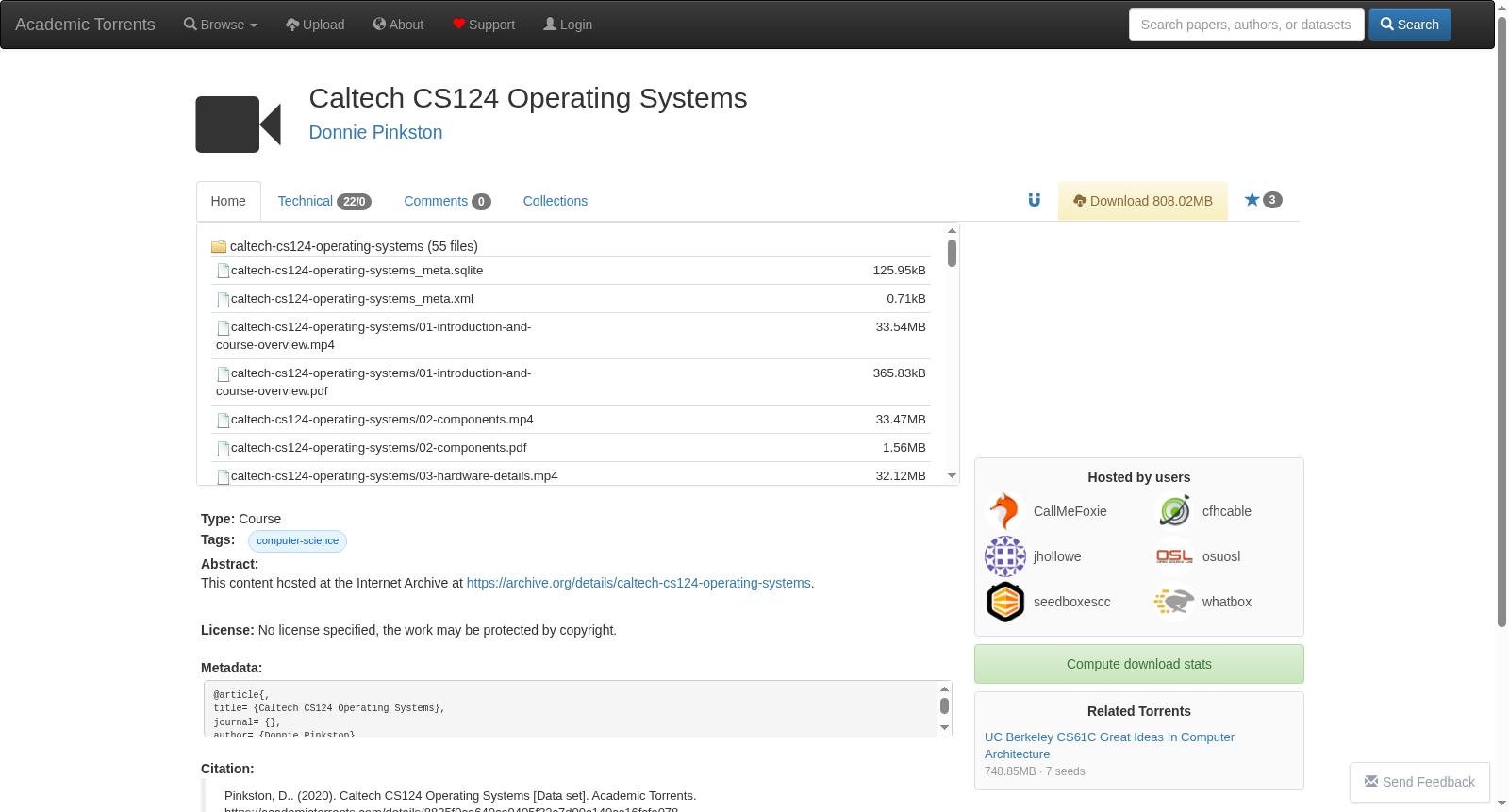Click file icon for 02-components.mp4
1509x812 pixels.
[224, 420]
